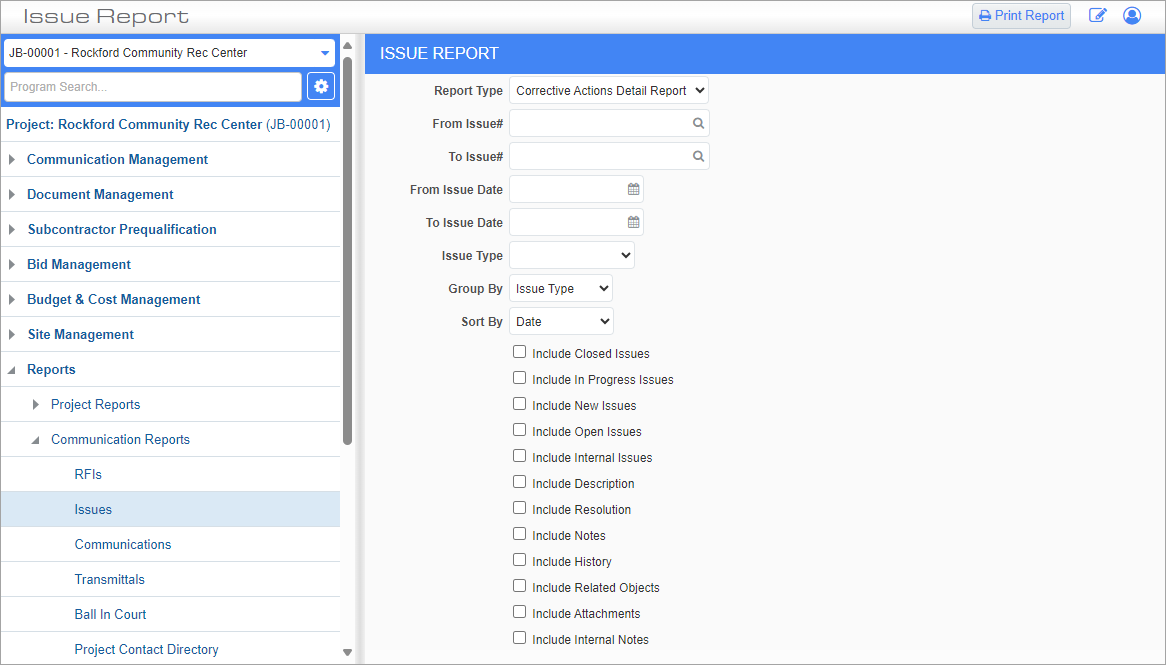Image resolution: width=1166 pixels, height=665 pixels.
Task: Click the search magnifier in From Issue# field
Action: [699, 122]
